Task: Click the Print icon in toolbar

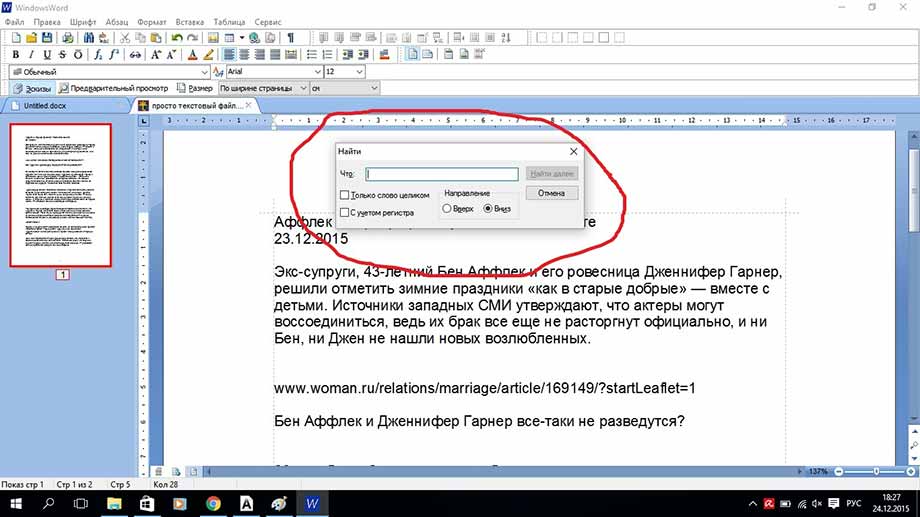Action: (x=68, y=38)
